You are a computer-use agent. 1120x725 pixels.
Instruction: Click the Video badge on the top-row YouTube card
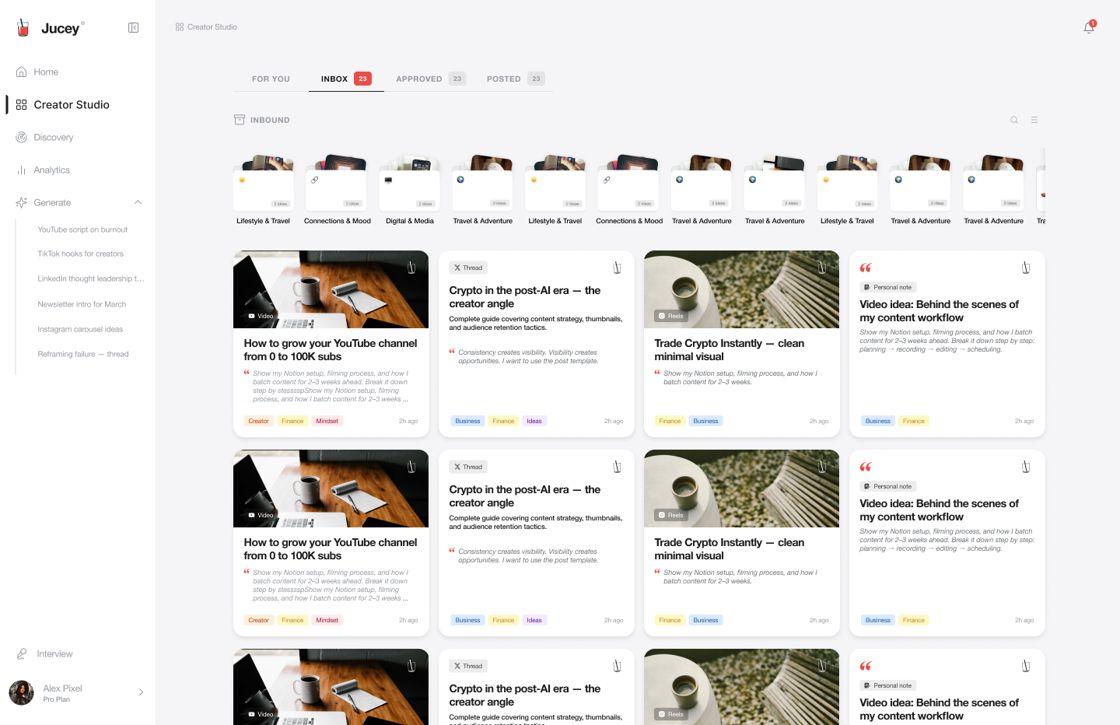click(x=261, y=316)
